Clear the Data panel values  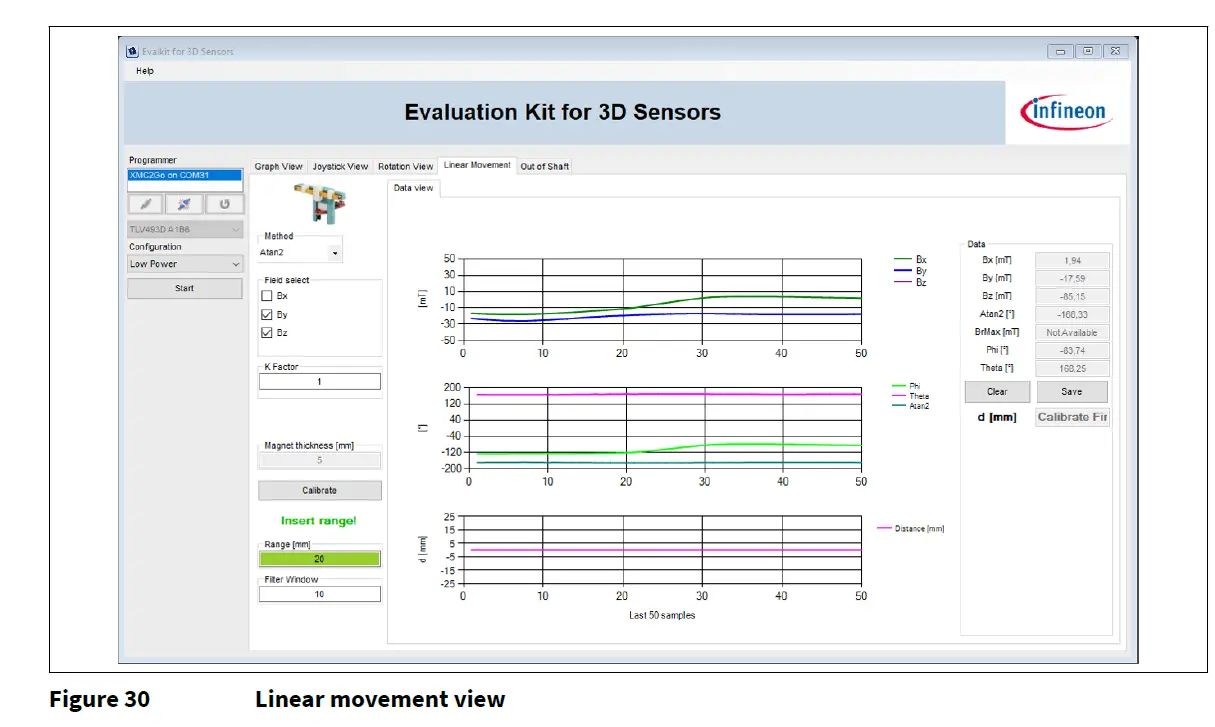tap(997, 391)
